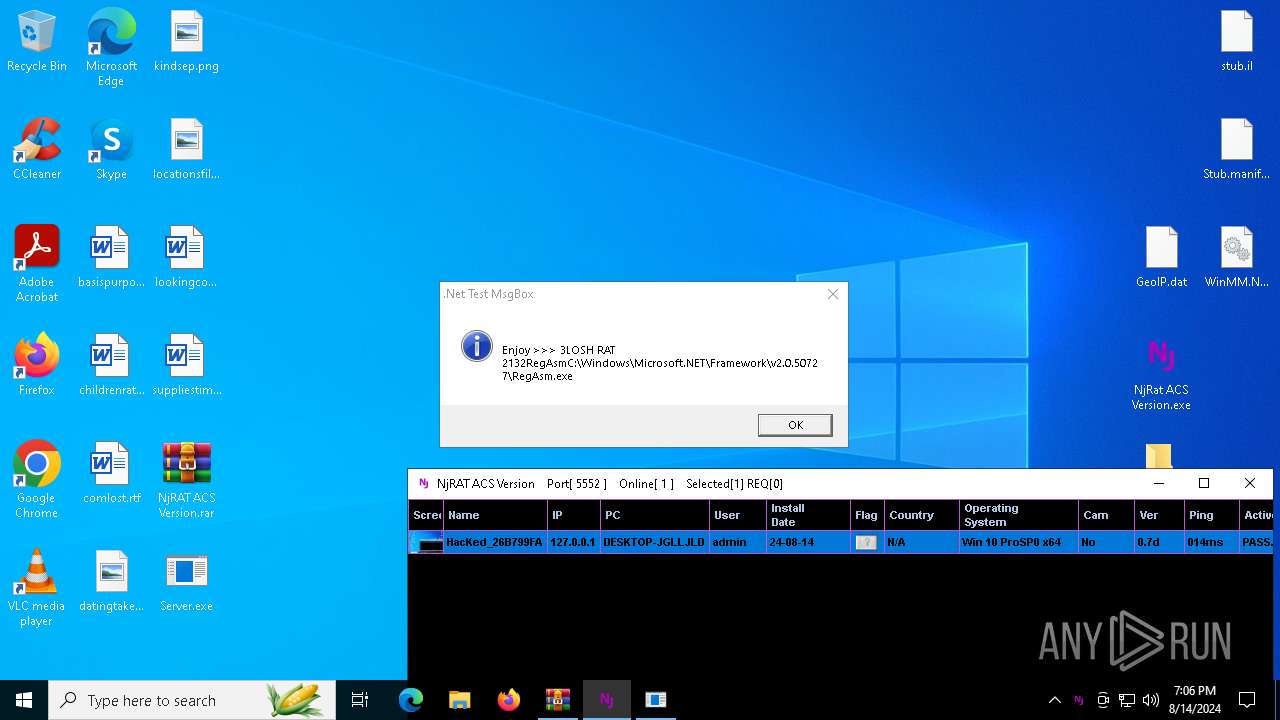Click the taskbar search box

[193, 700]
